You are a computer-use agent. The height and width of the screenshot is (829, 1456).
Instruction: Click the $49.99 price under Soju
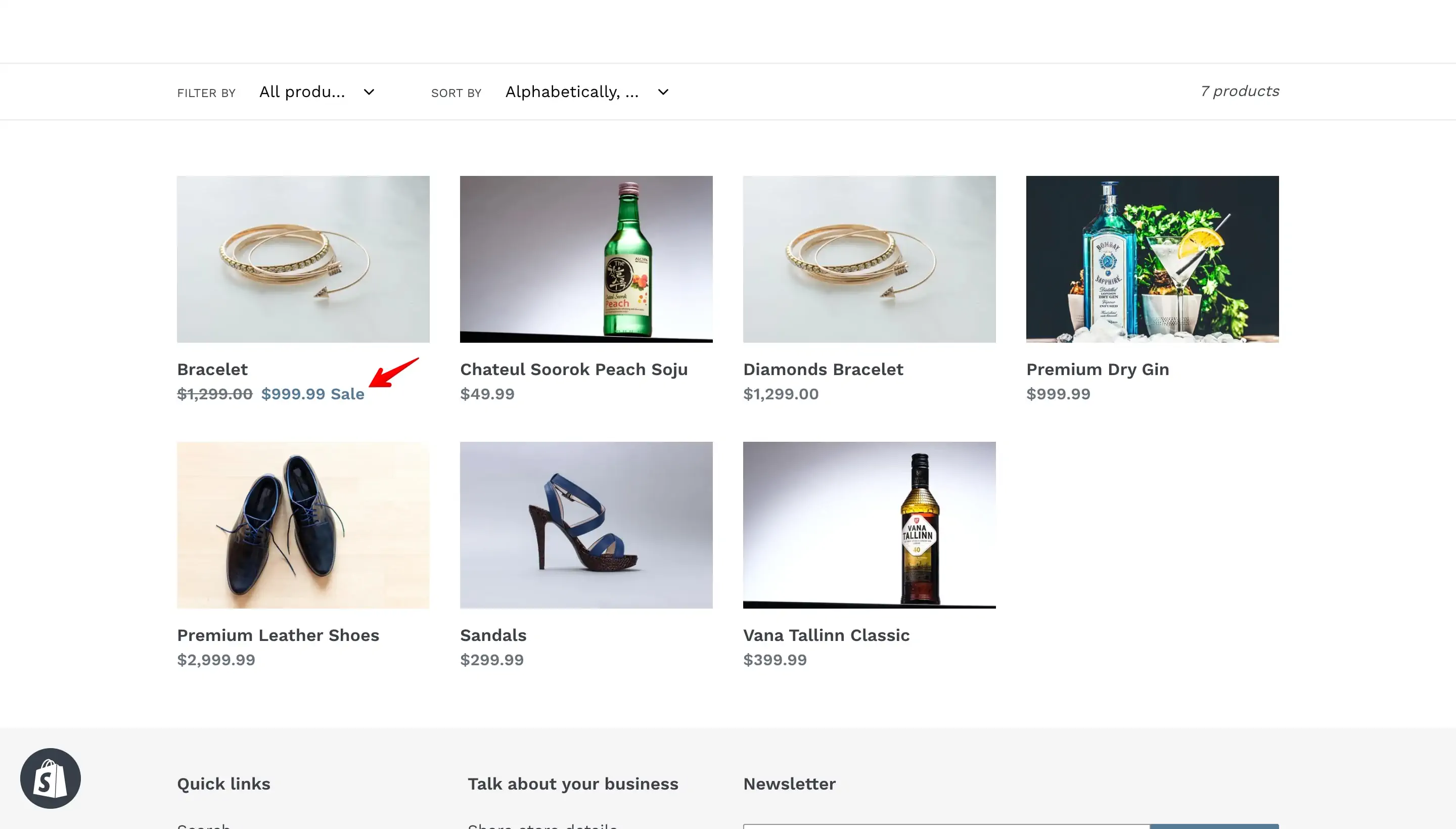[x=487, y=394]
